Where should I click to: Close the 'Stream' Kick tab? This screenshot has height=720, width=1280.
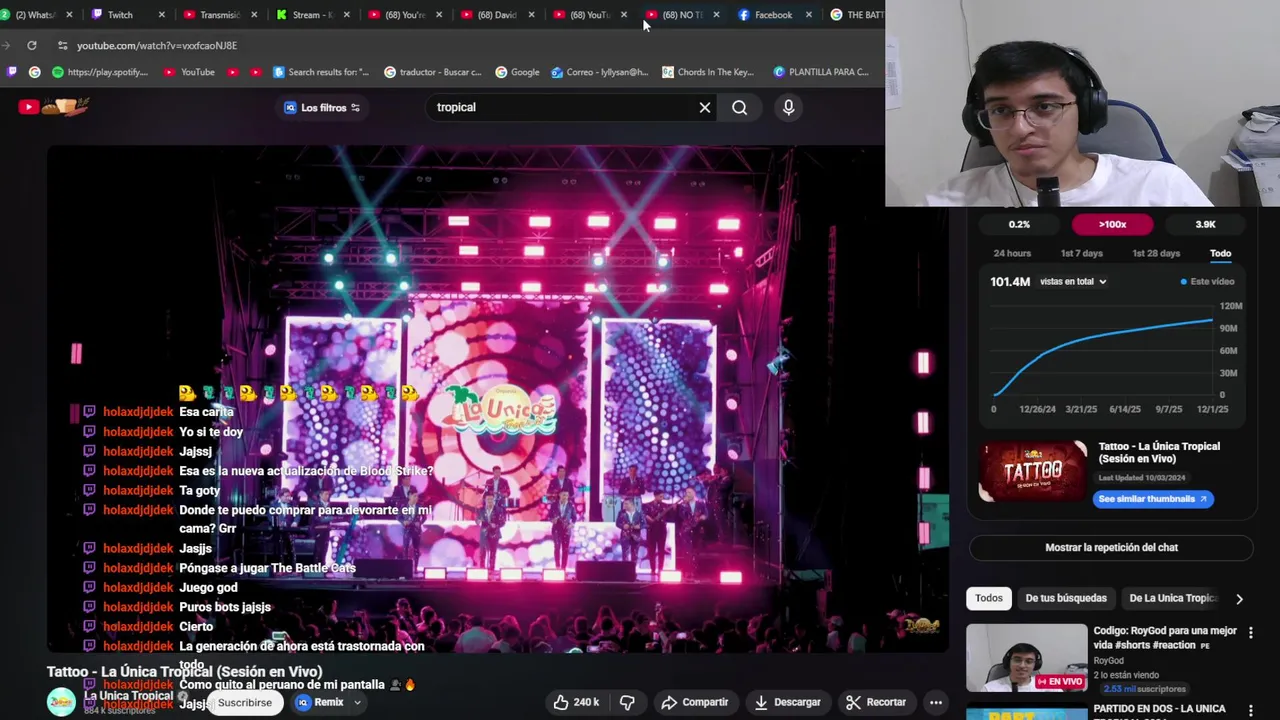(x=346, y=15)
